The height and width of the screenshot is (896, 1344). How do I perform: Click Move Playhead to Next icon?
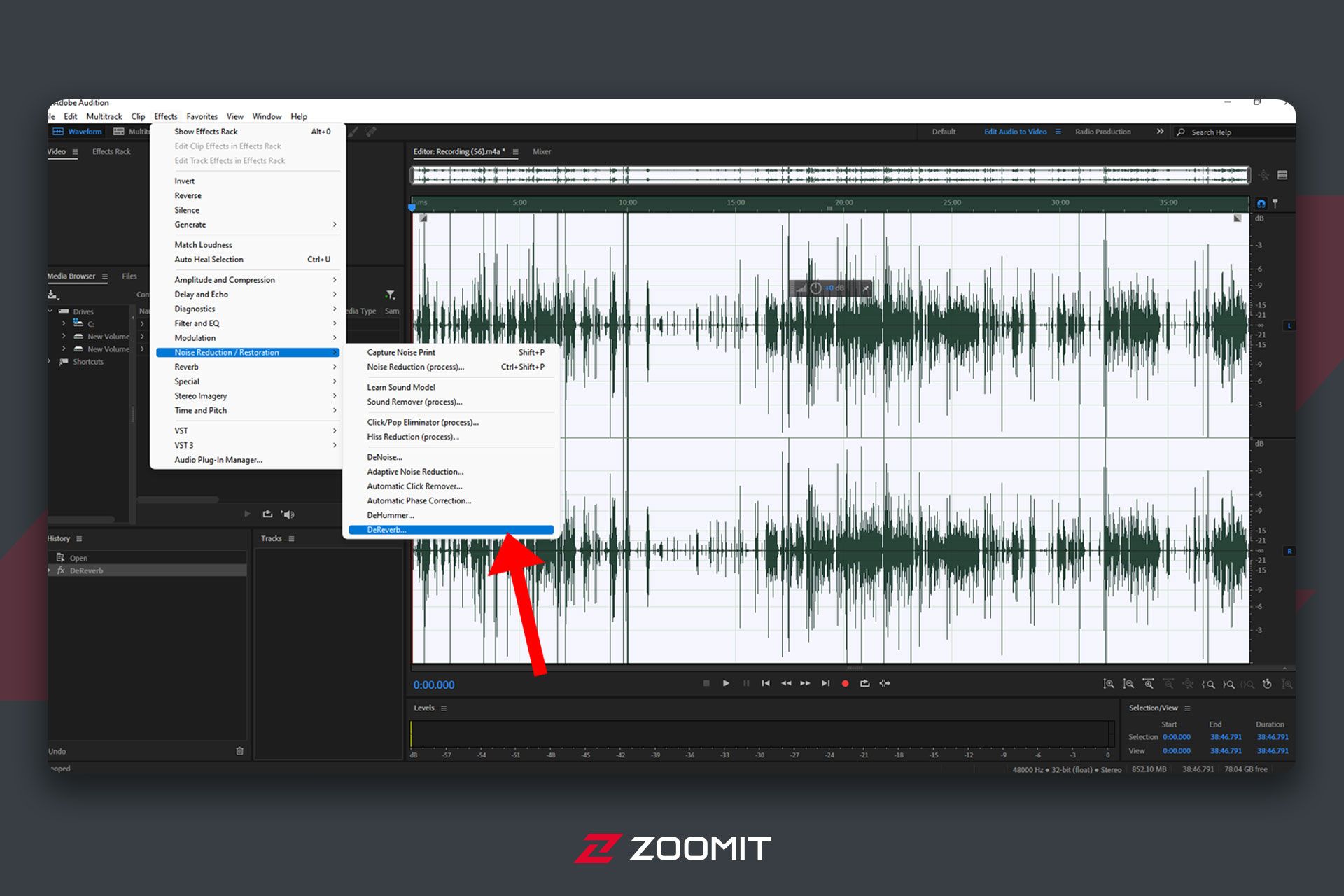point(825,683)
